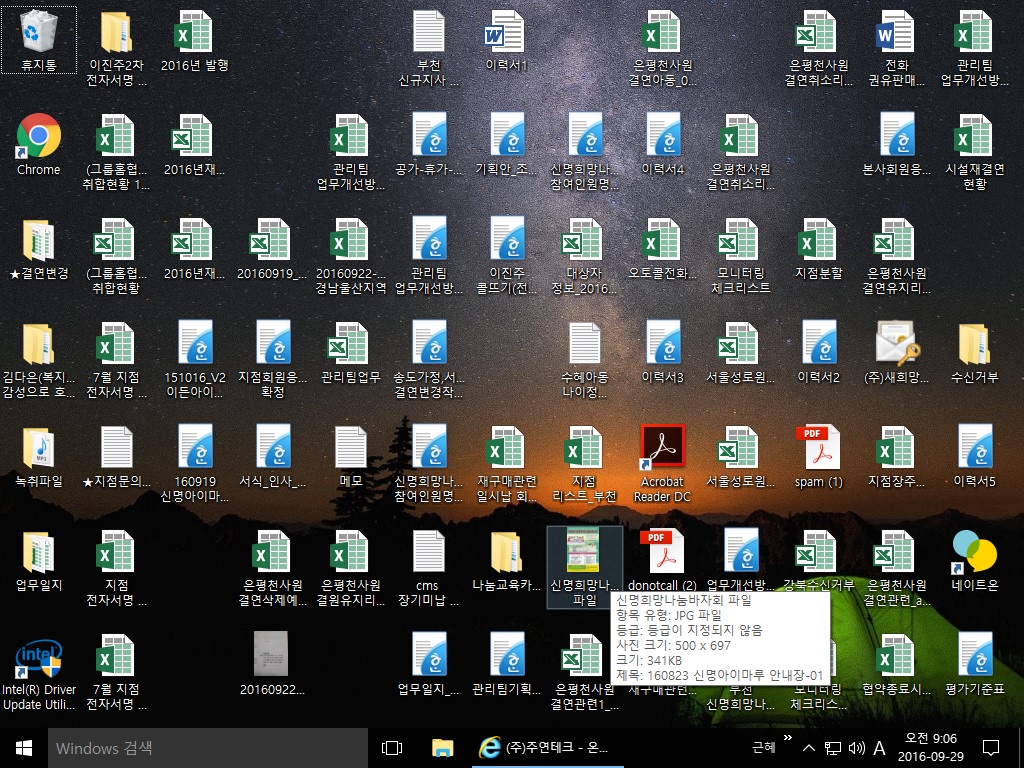Select the Acrobat Reader DC shortcut
This screenshot has width=1024, height=768.
click(662, 463)
